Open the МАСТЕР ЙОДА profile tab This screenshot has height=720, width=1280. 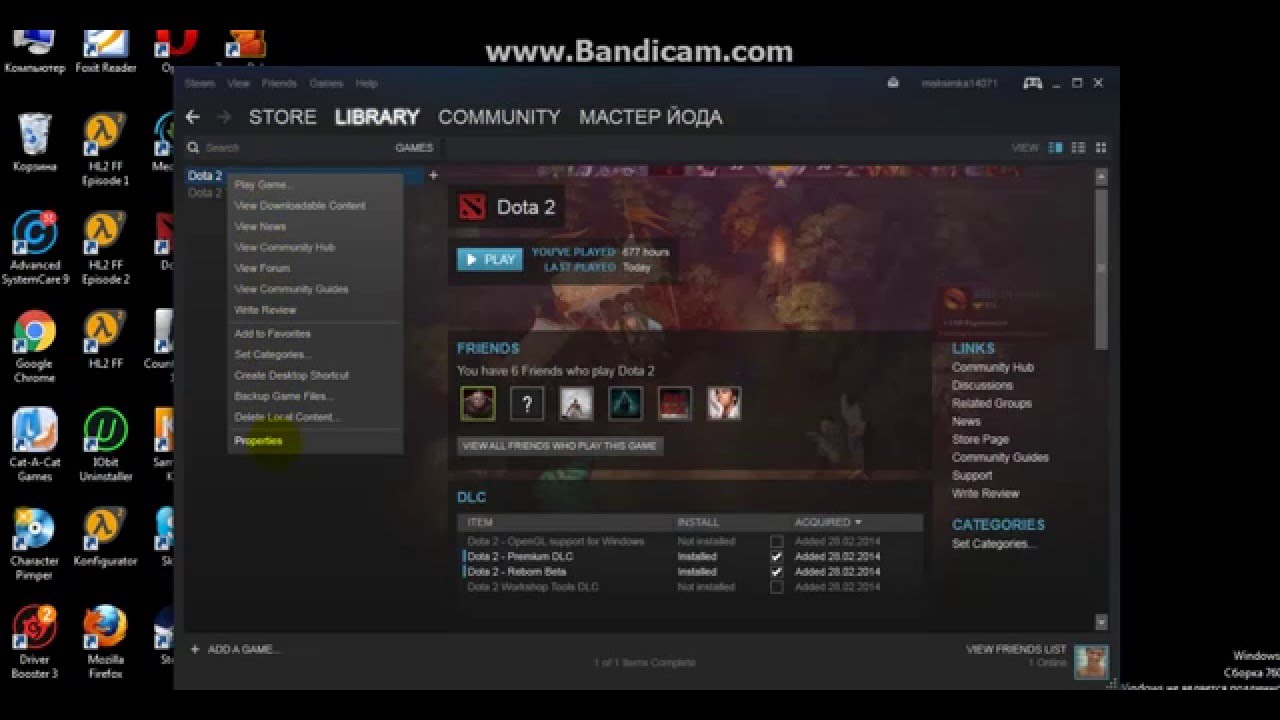pos(650,117)
